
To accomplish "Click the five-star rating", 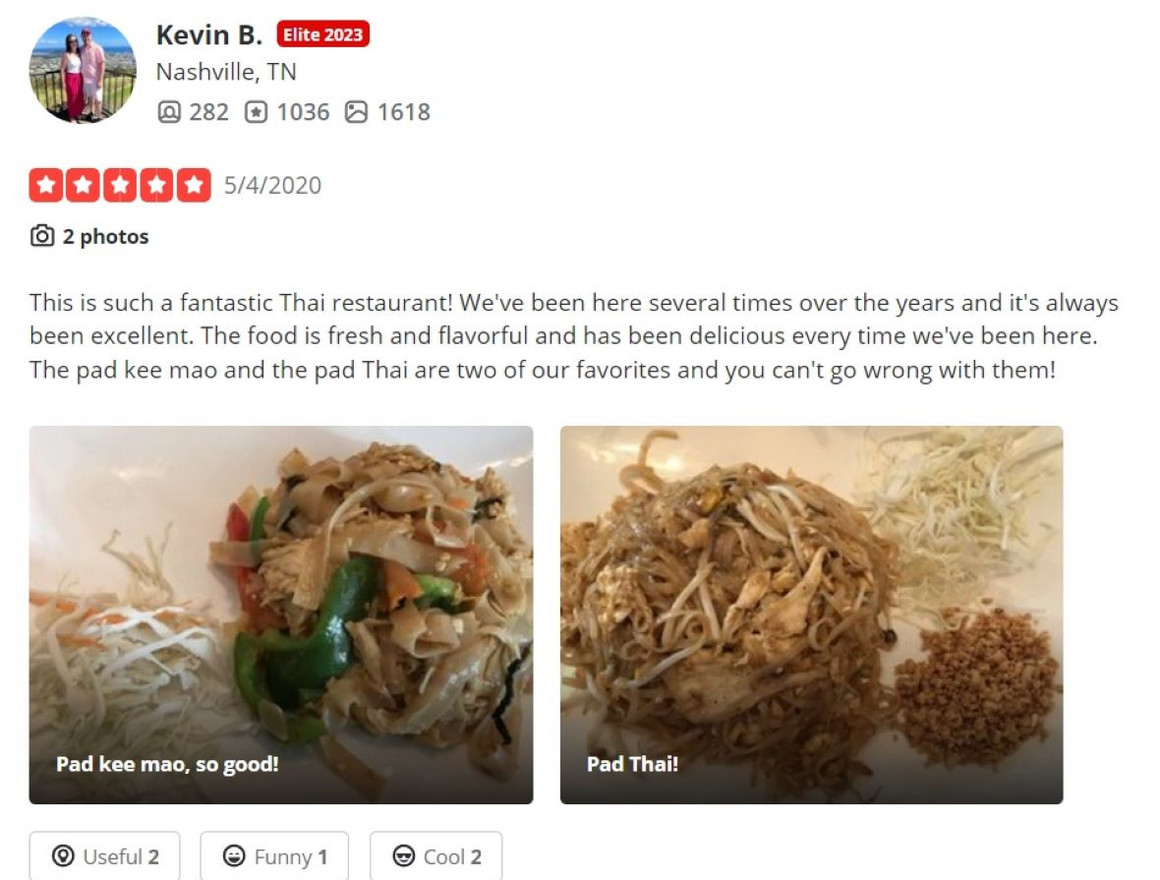I will 120,185.
